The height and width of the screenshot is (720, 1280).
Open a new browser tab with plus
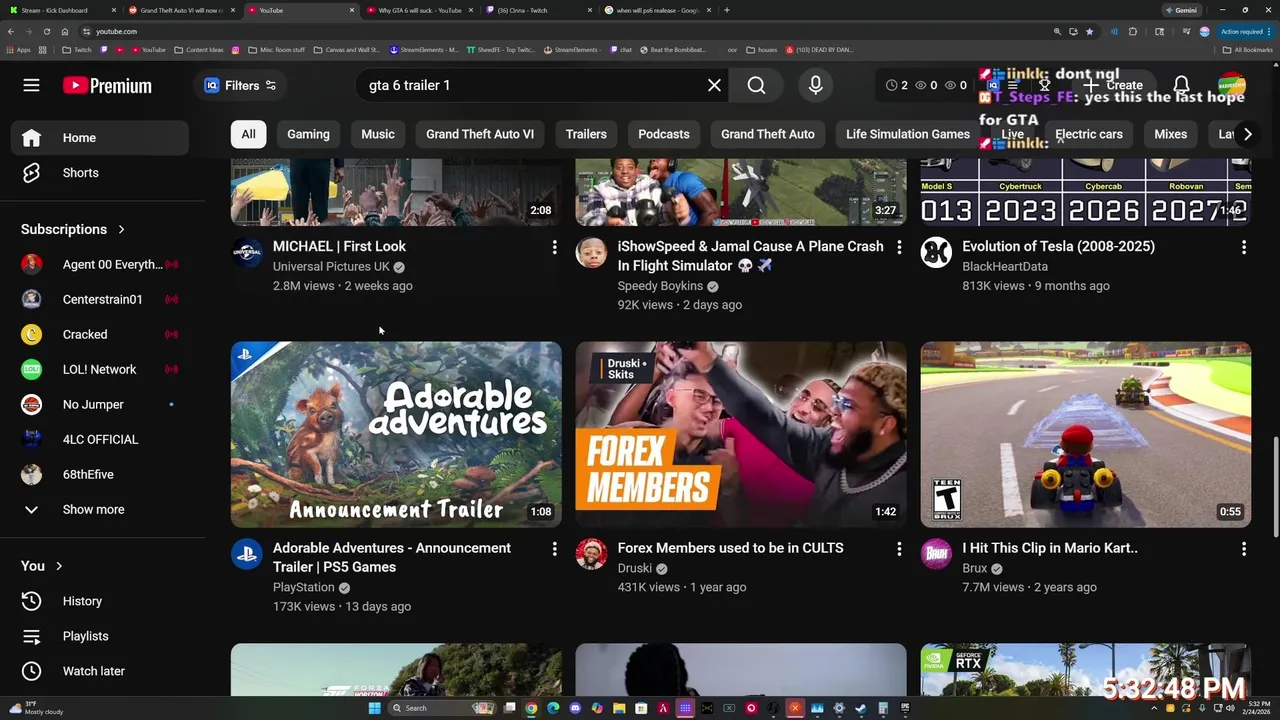[x=727, y=10]
